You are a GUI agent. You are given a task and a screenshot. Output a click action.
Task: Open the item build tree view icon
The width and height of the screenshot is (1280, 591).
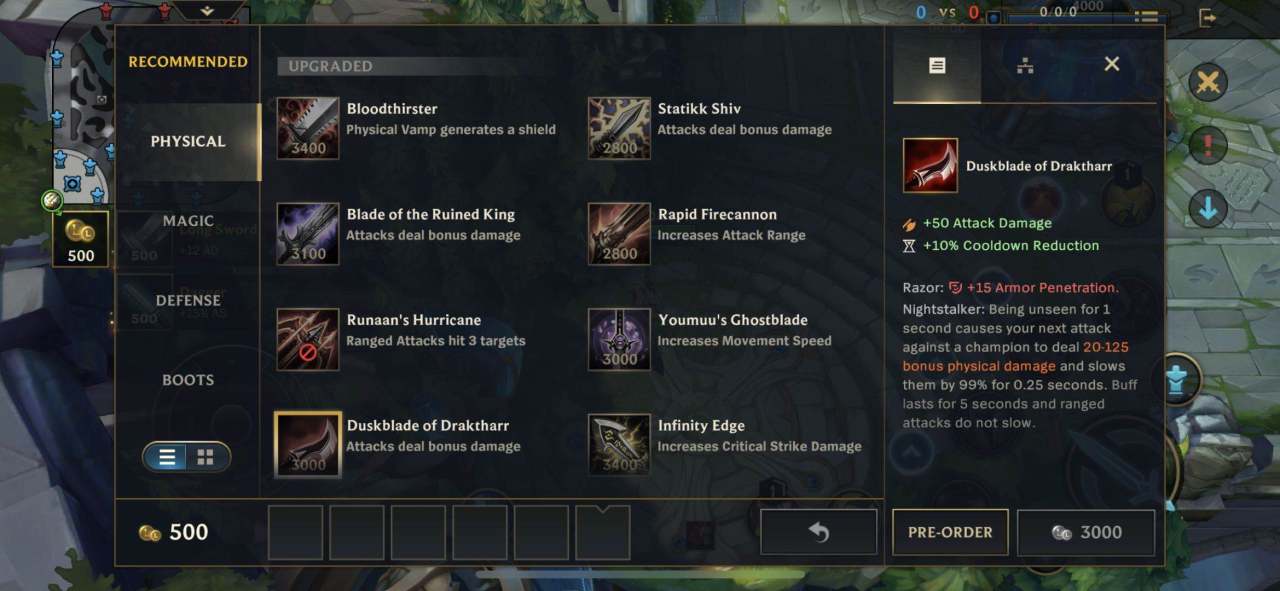point(1025,65)
